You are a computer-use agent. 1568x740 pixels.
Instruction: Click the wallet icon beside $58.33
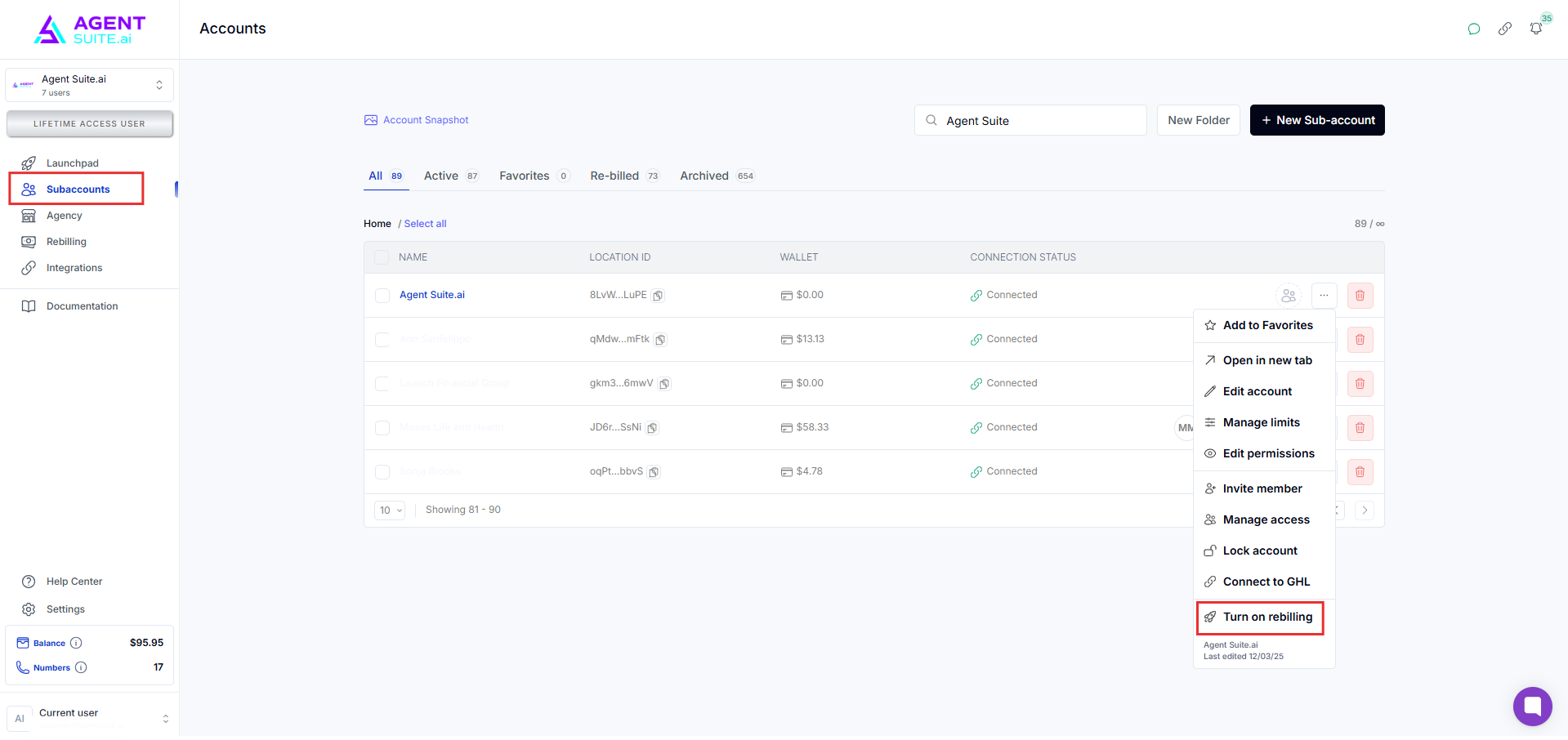coord(786,428)
